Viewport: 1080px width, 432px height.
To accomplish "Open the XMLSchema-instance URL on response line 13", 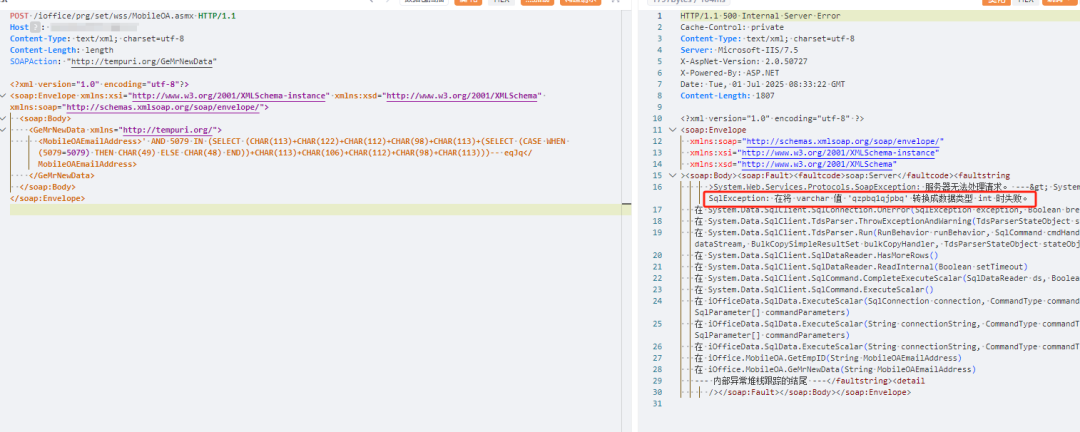I will 838,153.
